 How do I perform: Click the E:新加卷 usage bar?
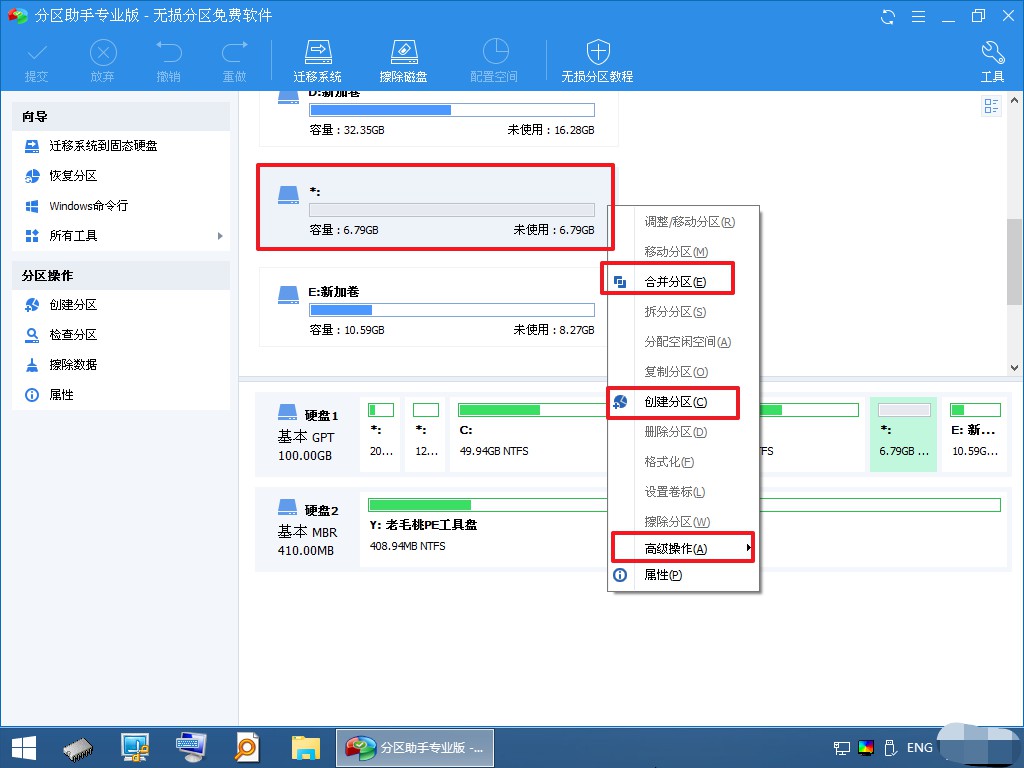pyautogui.click(x=451, y=310)
